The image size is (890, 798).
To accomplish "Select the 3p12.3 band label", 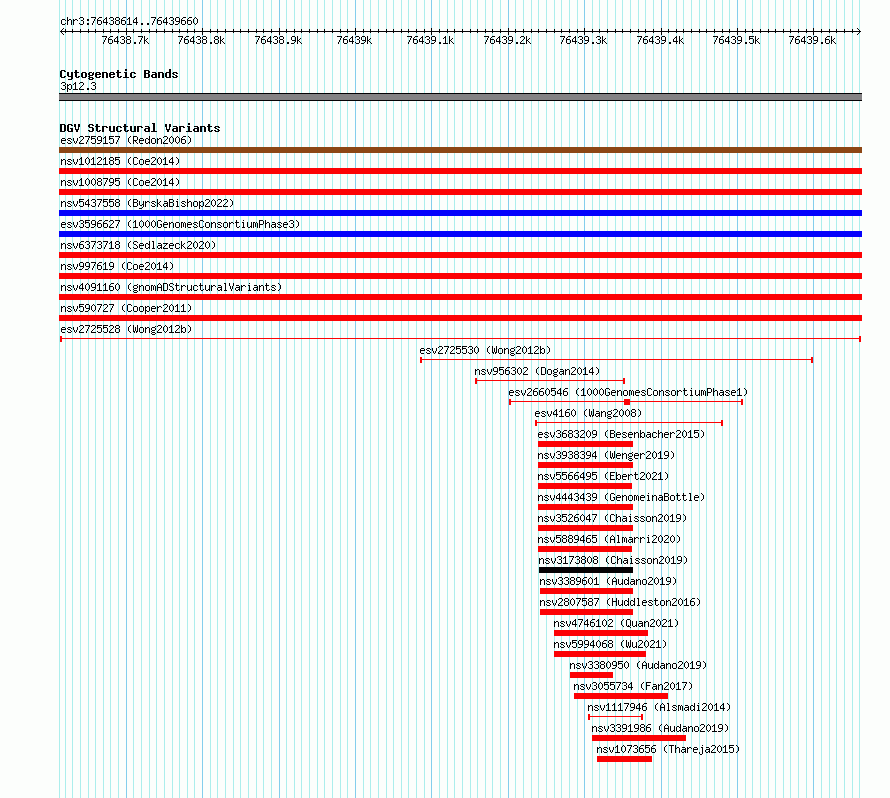I will (x=78, y=86).
